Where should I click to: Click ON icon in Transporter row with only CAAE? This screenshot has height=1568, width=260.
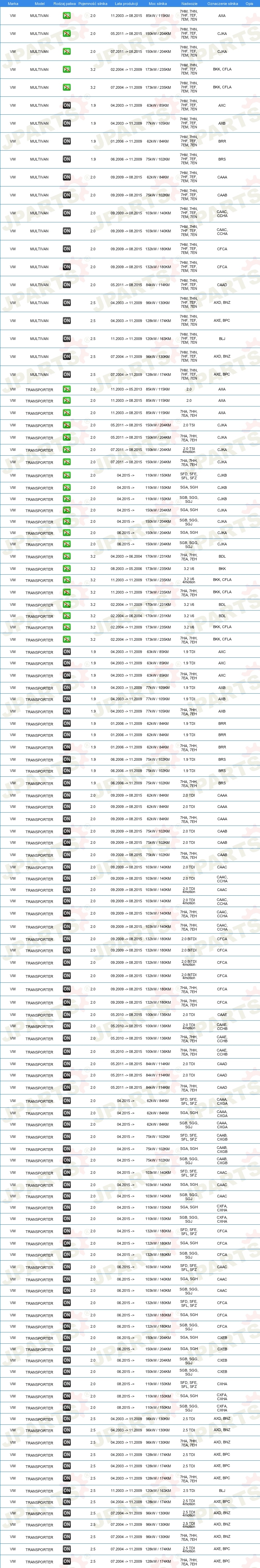(x=66, y=1015)
